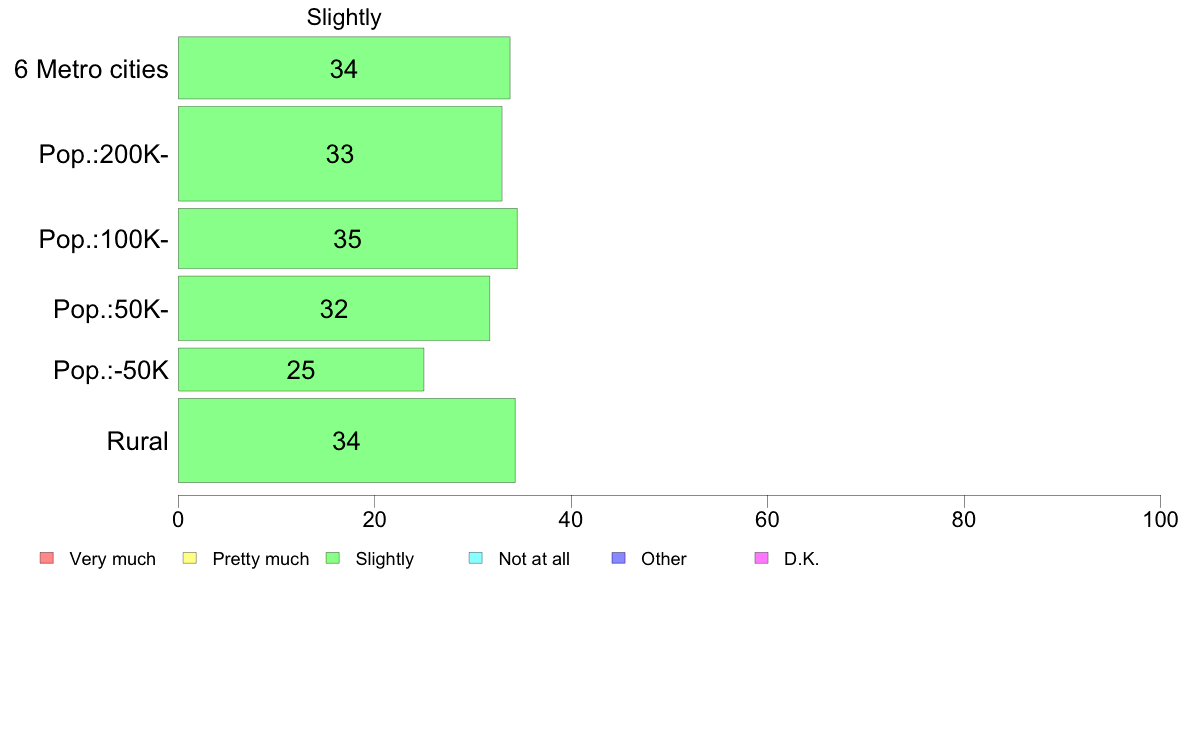Click the 100 tick label on axis
Screen dimensions: 1188x736
[x=1161, y=519]
